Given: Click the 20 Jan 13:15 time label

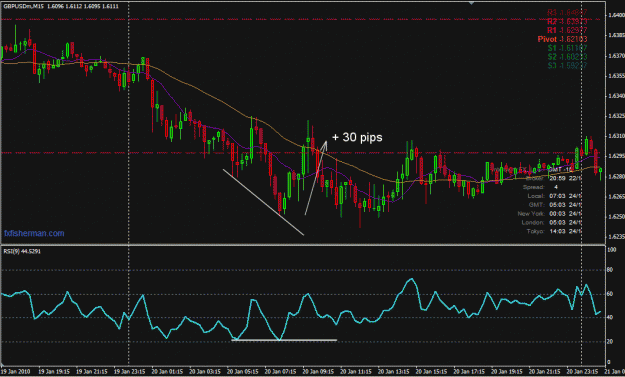Looking at the screenshot, I should tap(394, 371).
